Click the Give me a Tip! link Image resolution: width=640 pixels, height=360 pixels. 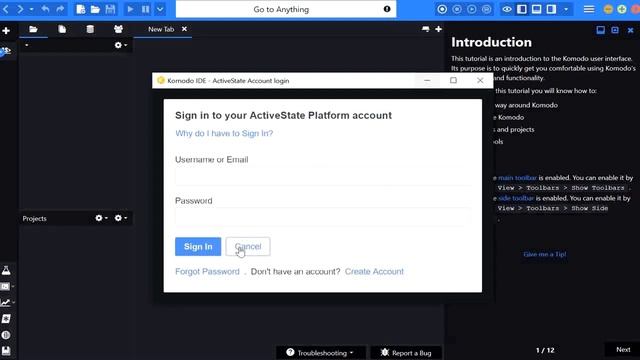coord(544,254)
